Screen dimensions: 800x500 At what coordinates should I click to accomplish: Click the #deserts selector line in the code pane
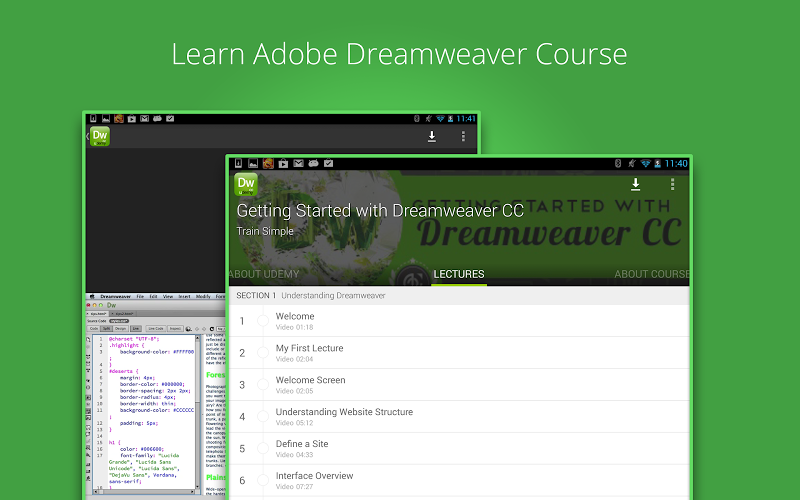pos(123,371)
